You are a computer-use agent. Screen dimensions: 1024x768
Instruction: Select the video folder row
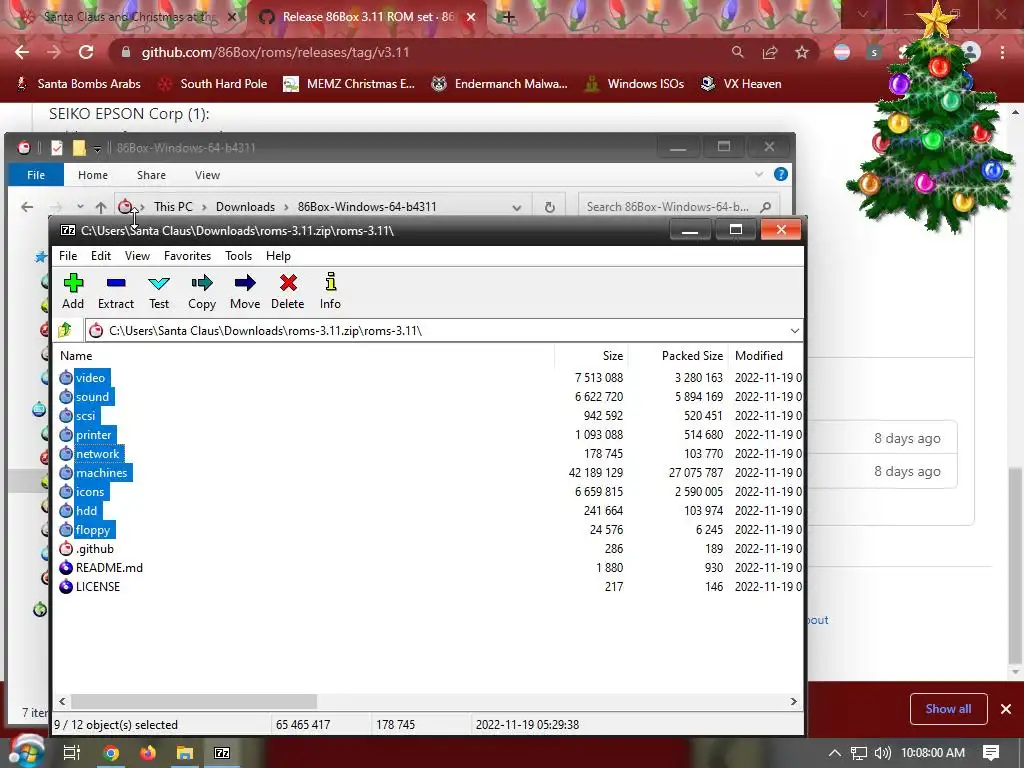click(90, 378)
